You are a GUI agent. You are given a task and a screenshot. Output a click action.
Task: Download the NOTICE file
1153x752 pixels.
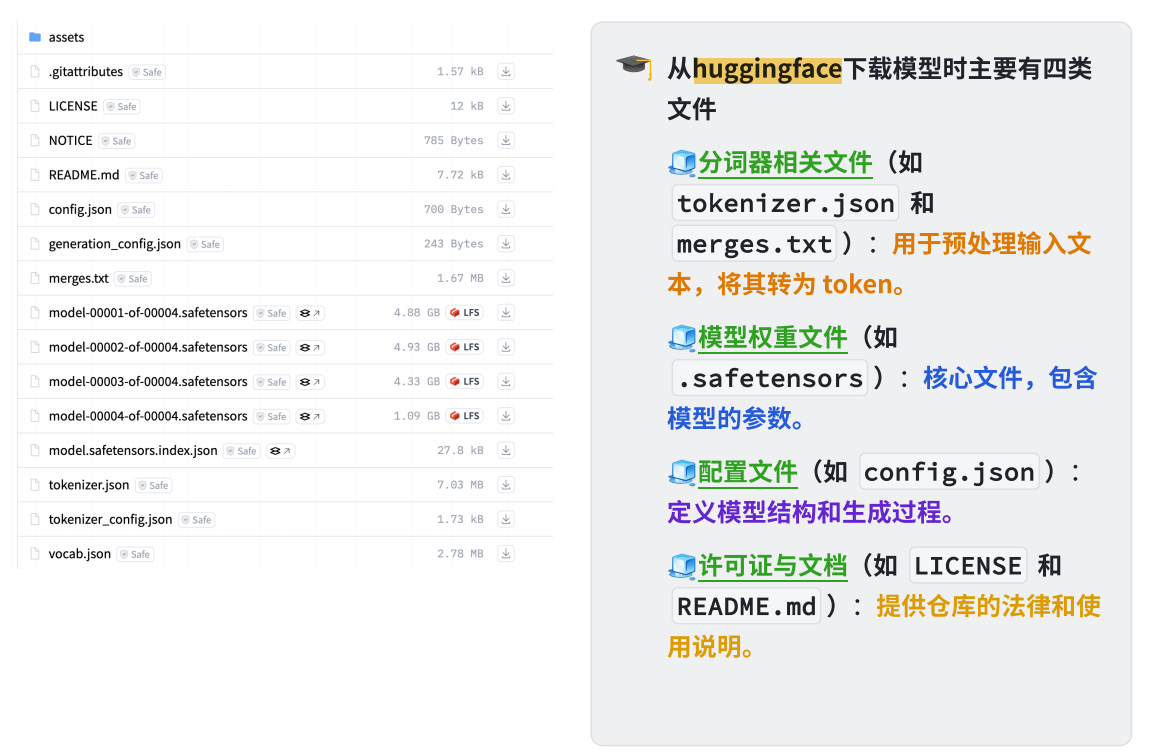coord(506,140)
